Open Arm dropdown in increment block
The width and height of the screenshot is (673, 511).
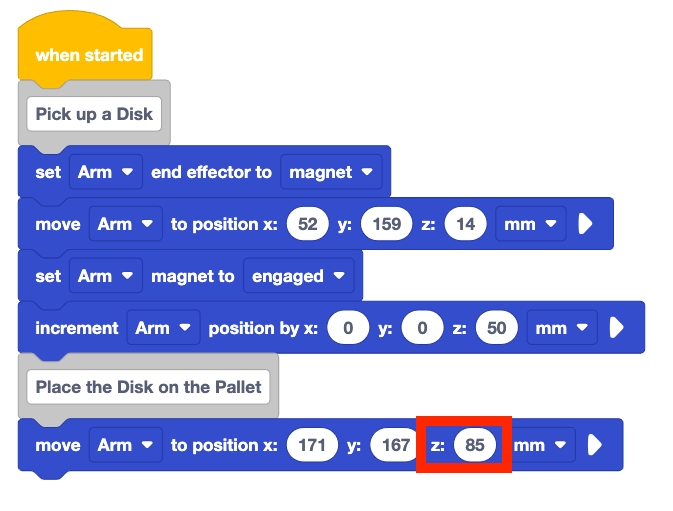[163, 328]
